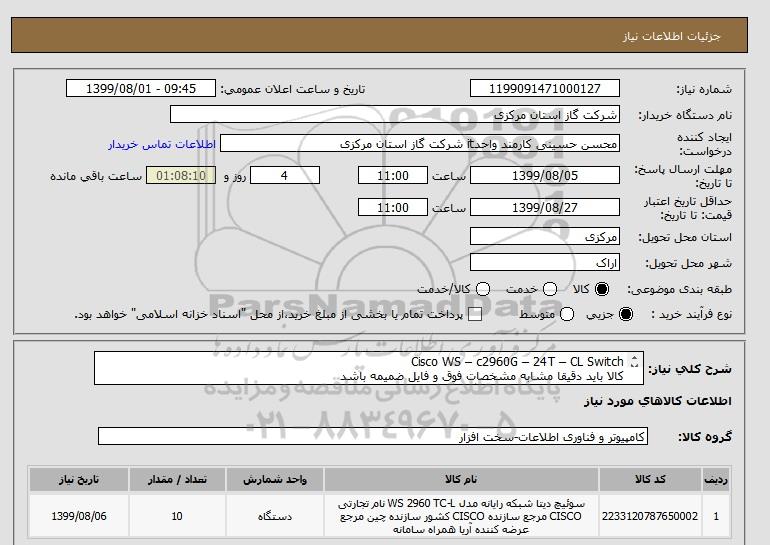Screen dimensions: 770x545
Task: Click the price validity date 1399/08/27
Action: pyautogui.click(x=545, y=207)
